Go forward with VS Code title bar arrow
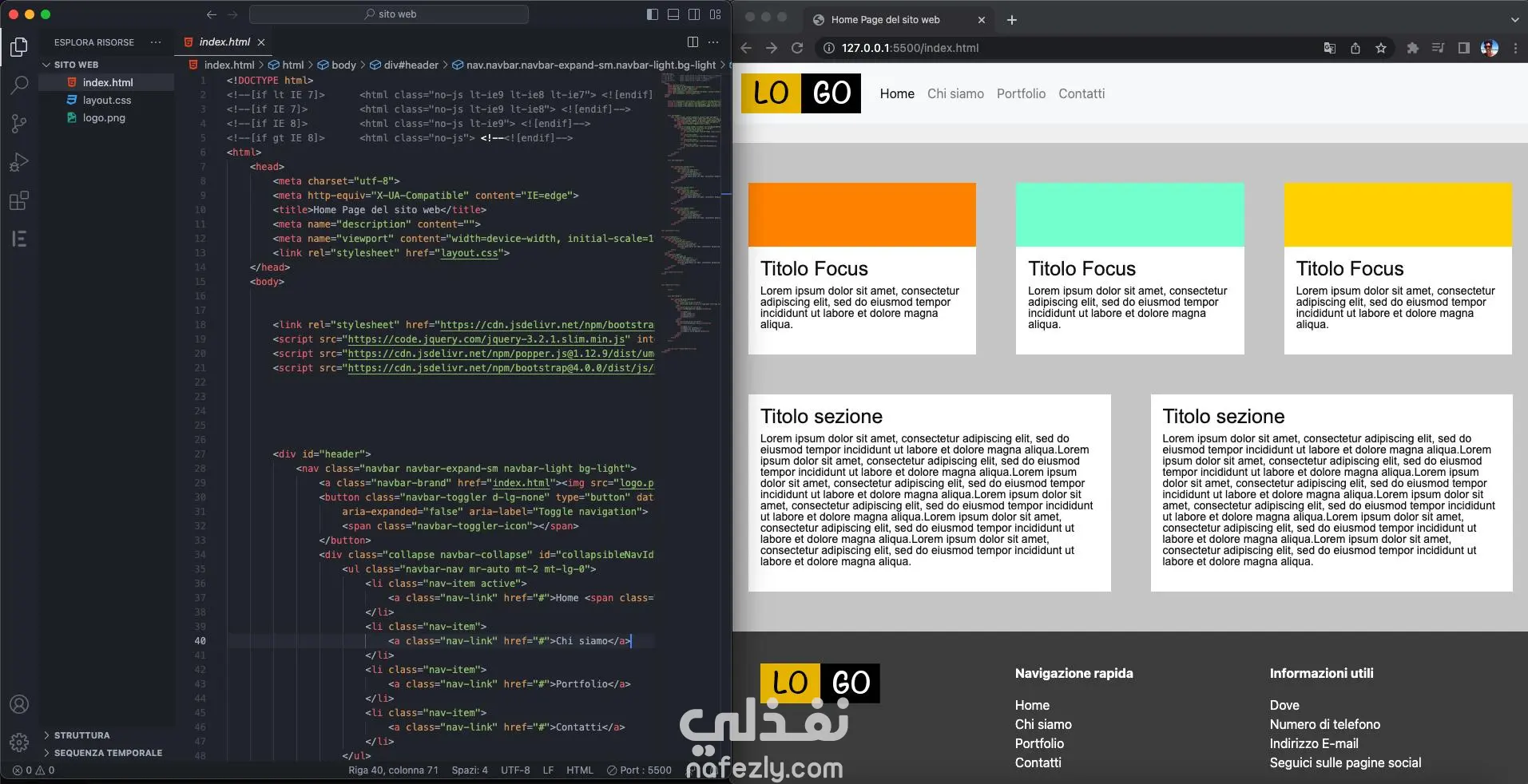Viewport: 1528px width, 784px height. pyautogui.click(x=232, y=14)
